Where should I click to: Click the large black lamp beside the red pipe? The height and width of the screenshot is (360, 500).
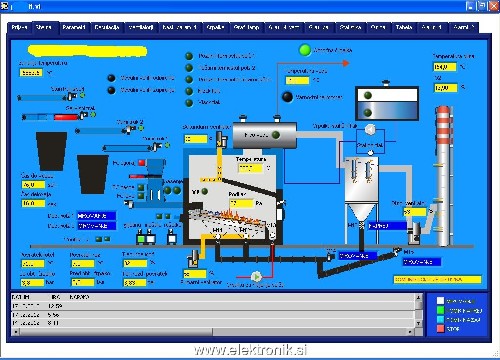pos(287,97)
